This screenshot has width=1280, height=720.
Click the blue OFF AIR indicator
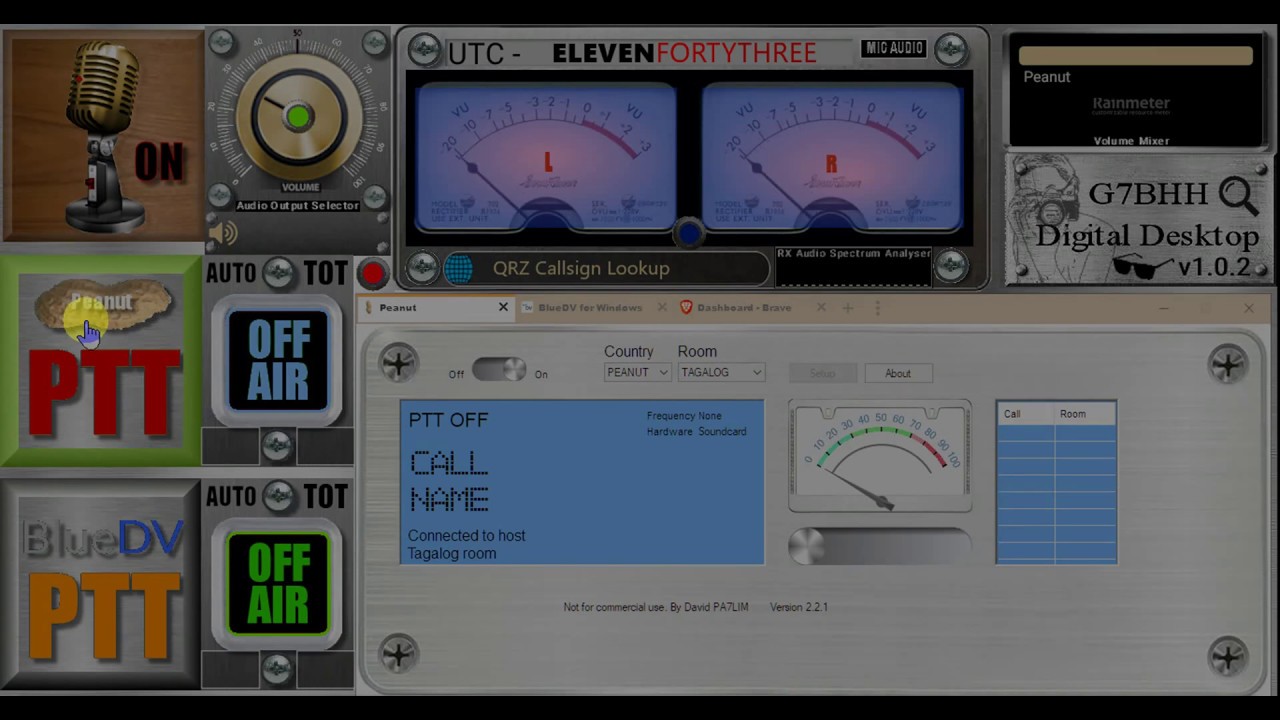[x=277, y=360]
